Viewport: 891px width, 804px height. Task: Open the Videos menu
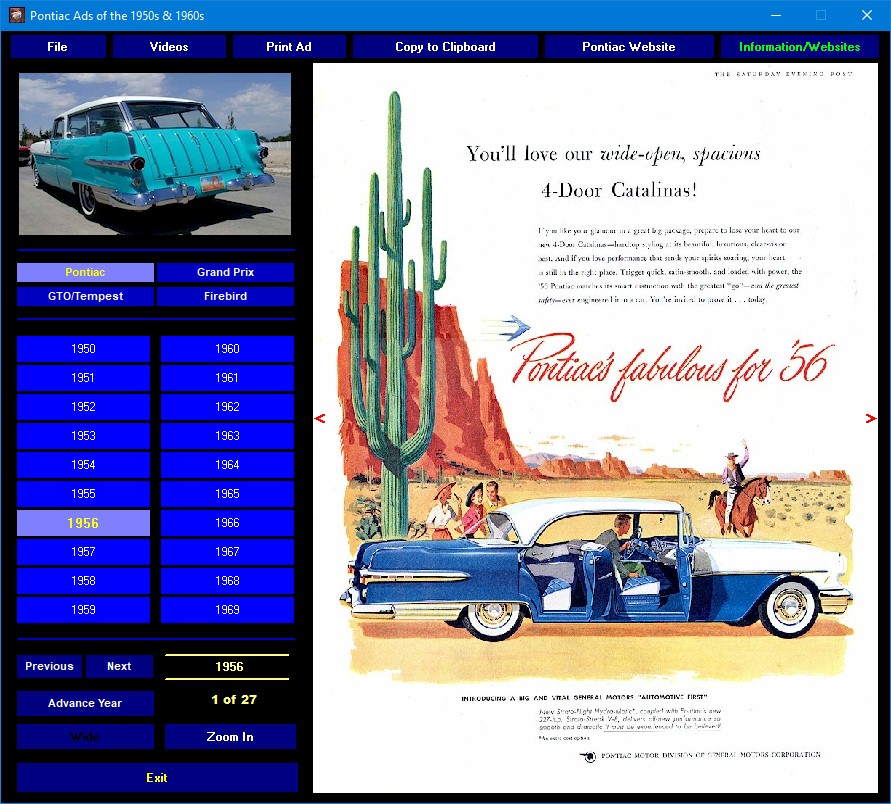pos(169,47)
